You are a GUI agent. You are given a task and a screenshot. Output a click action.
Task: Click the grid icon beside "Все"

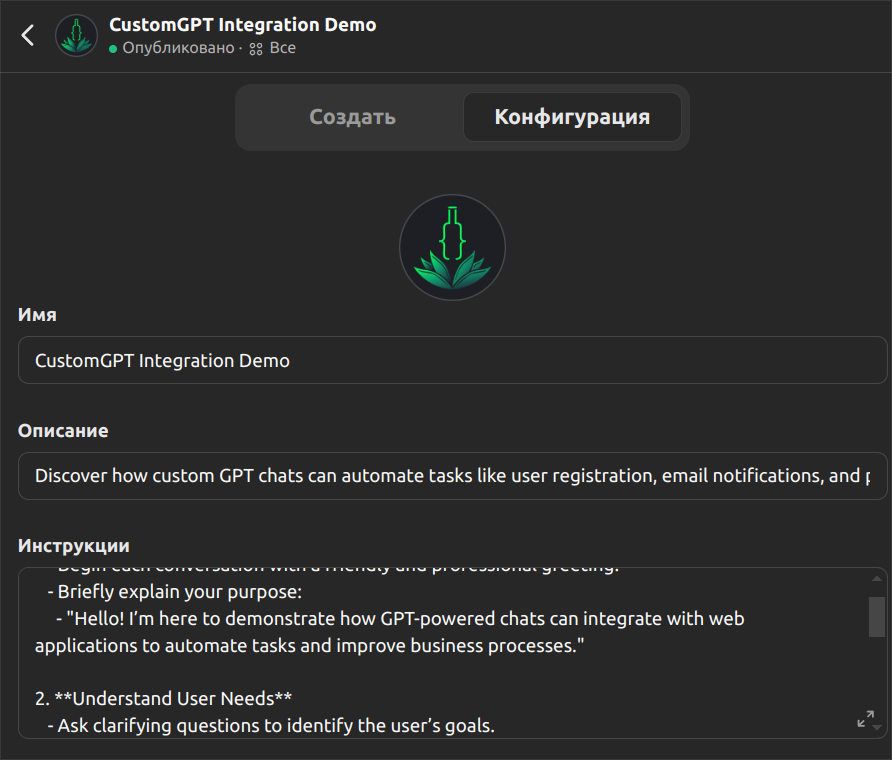pyautogui.click(x=256, y=49)
